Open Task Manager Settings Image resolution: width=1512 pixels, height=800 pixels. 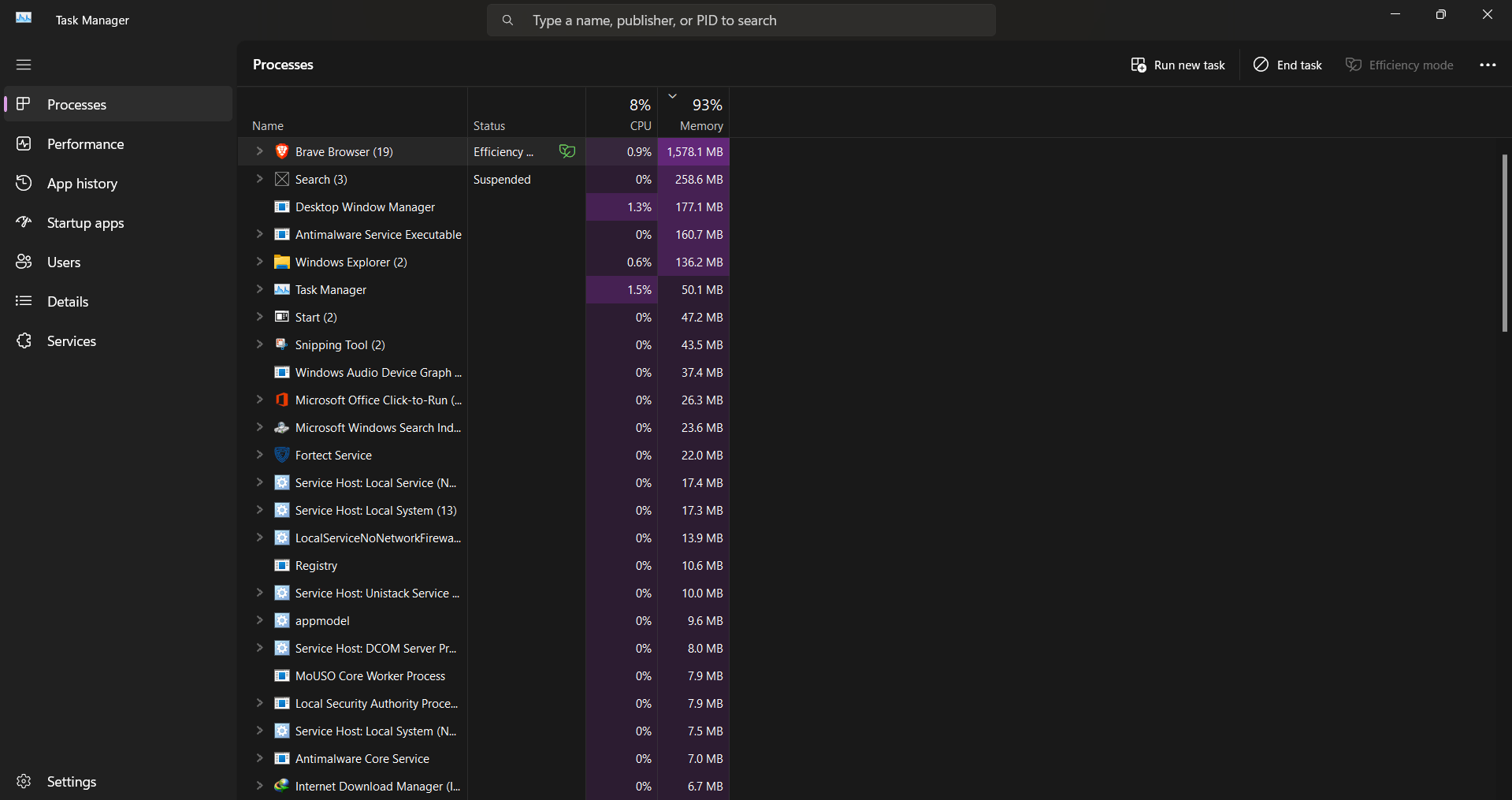(x=118, y=781)
